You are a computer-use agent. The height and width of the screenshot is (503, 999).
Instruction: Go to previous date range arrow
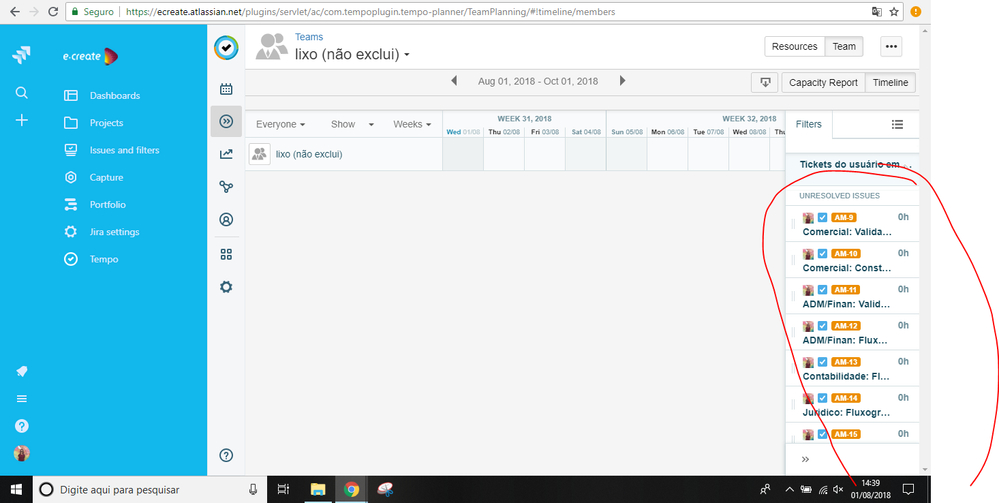[x=454, y=81]
